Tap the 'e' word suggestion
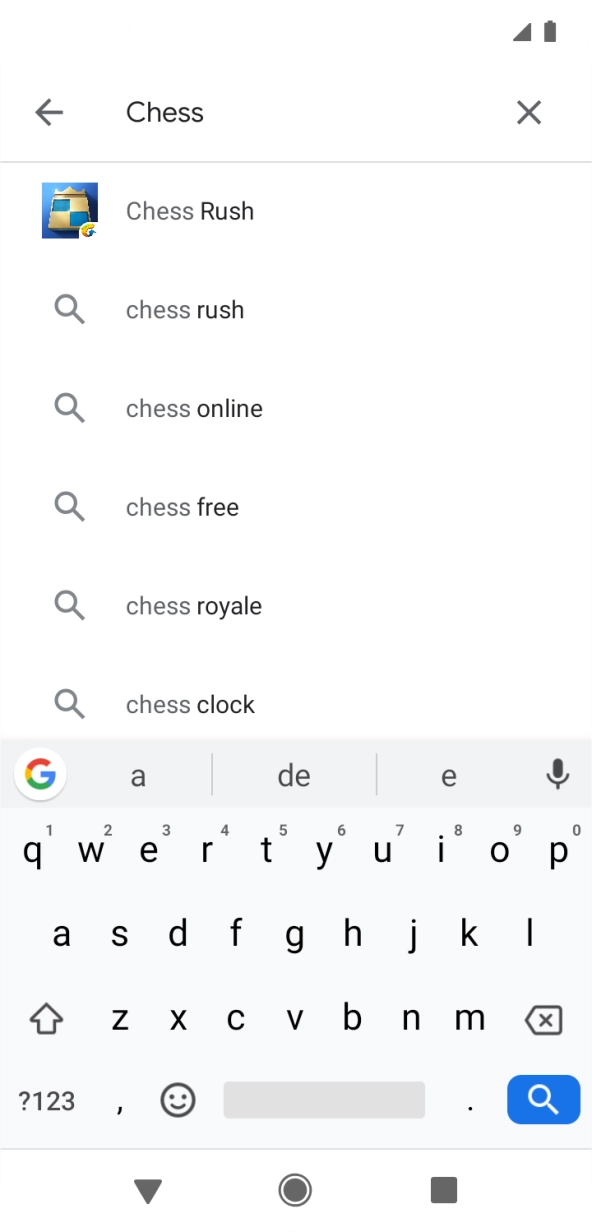This screenshot has width=592, height=1232. click(448, 774)
